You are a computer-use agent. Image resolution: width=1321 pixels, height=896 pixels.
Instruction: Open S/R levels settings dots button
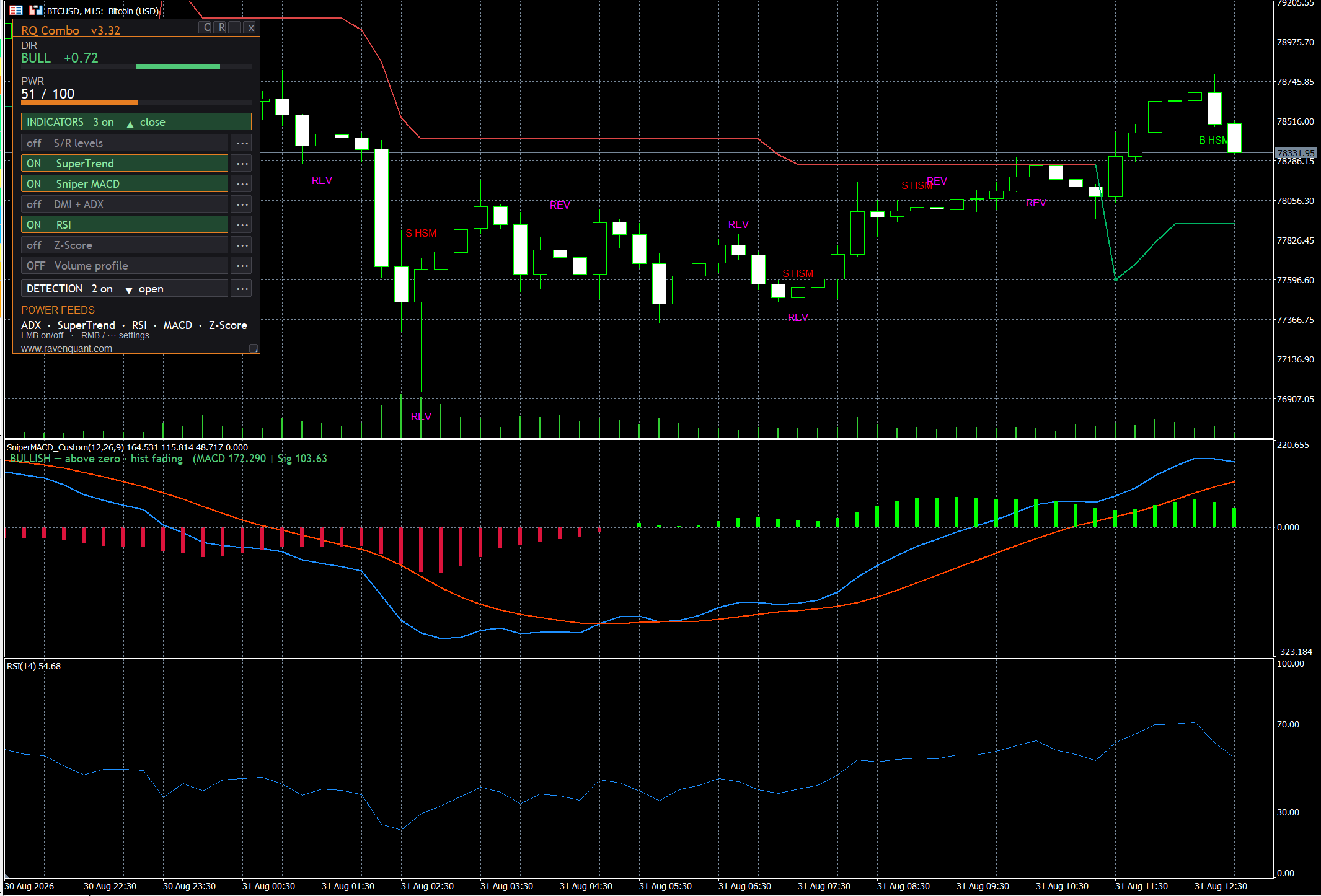pos(242,143)
